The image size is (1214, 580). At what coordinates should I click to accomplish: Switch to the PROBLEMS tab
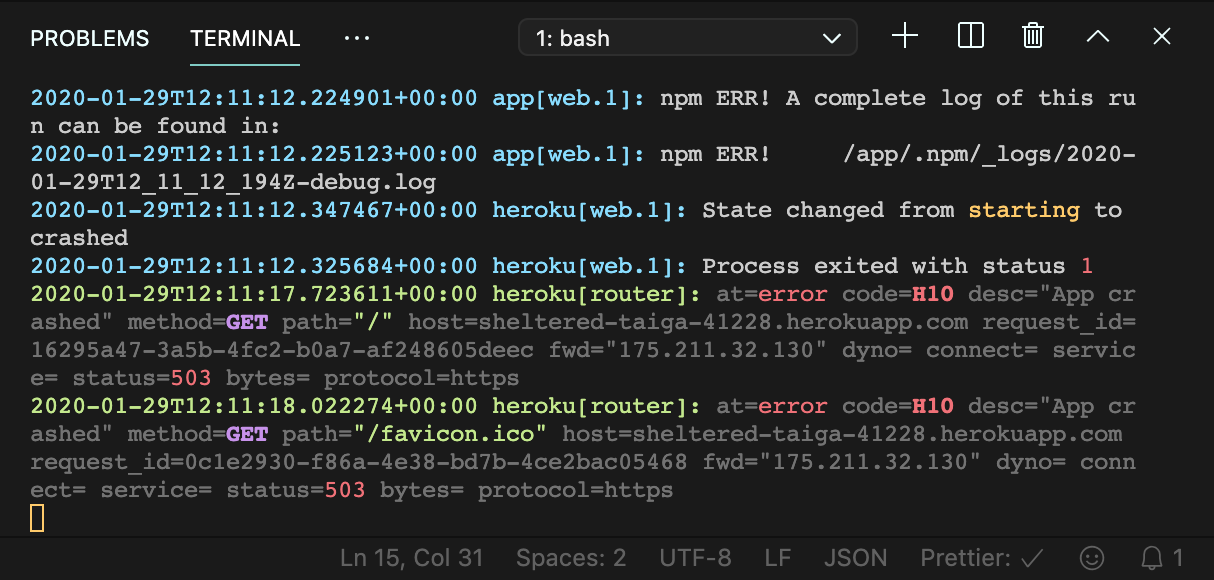[x=90, y=38]
